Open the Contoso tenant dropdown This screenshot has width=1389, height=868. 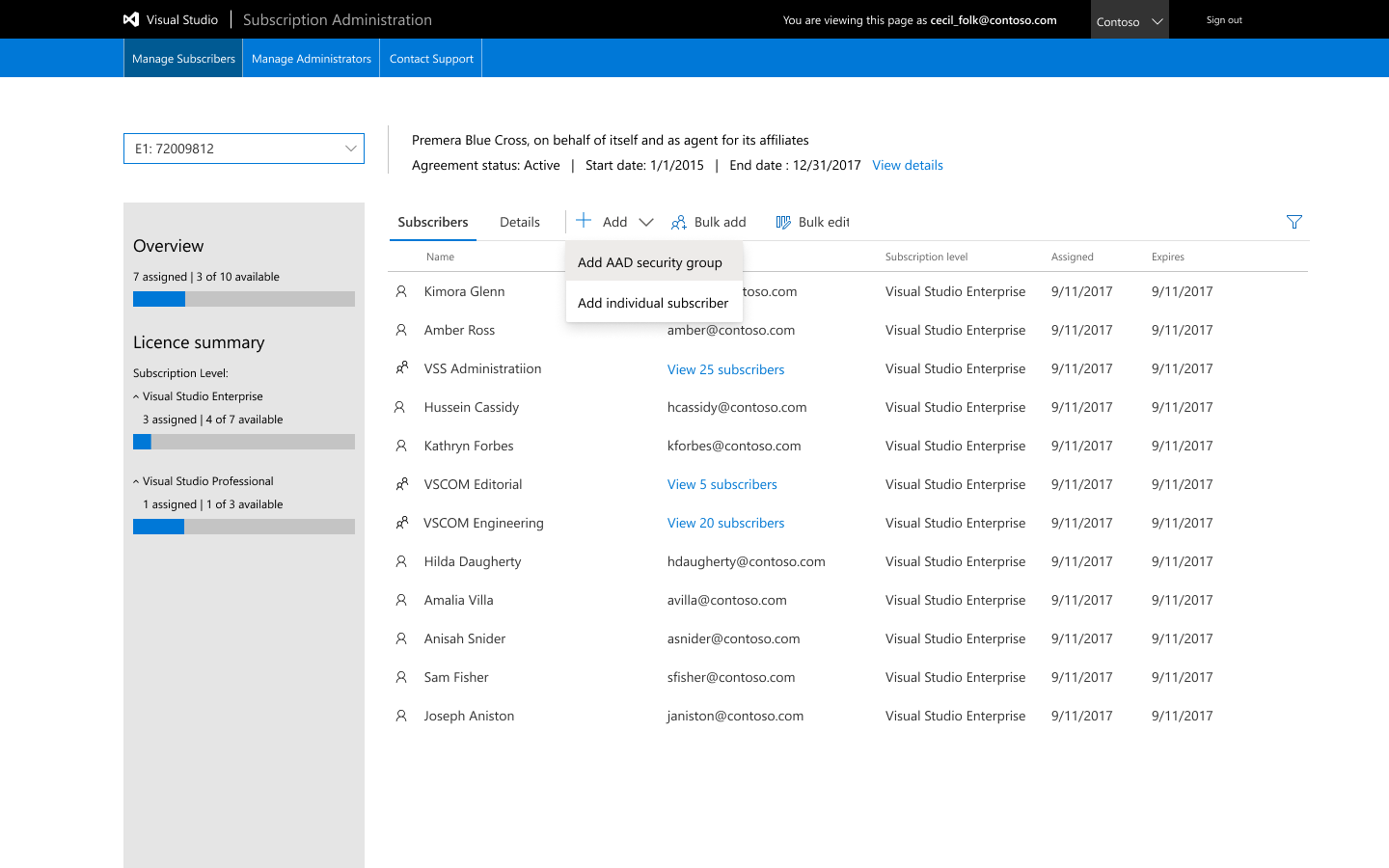tap(1130, 19)
